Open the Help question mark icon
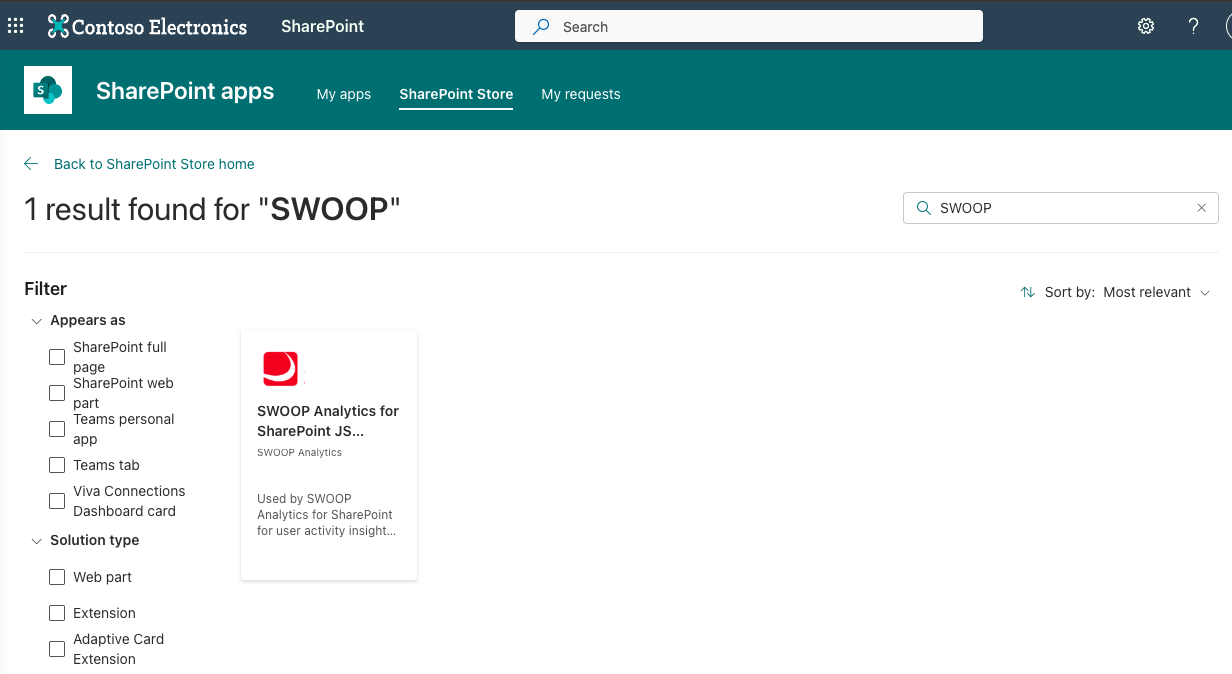Screen dimensions: 1232x674 point(1193,27)
